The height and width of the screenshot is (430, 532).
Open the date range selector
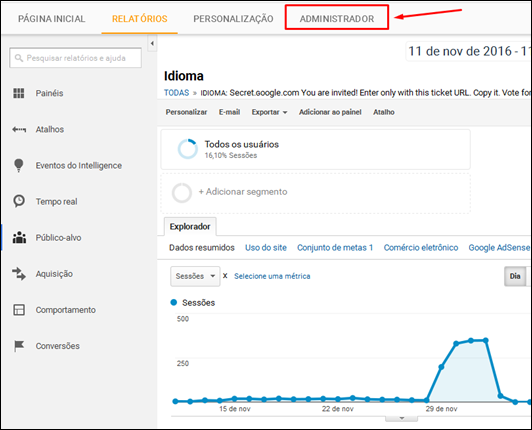pos(469,51)
